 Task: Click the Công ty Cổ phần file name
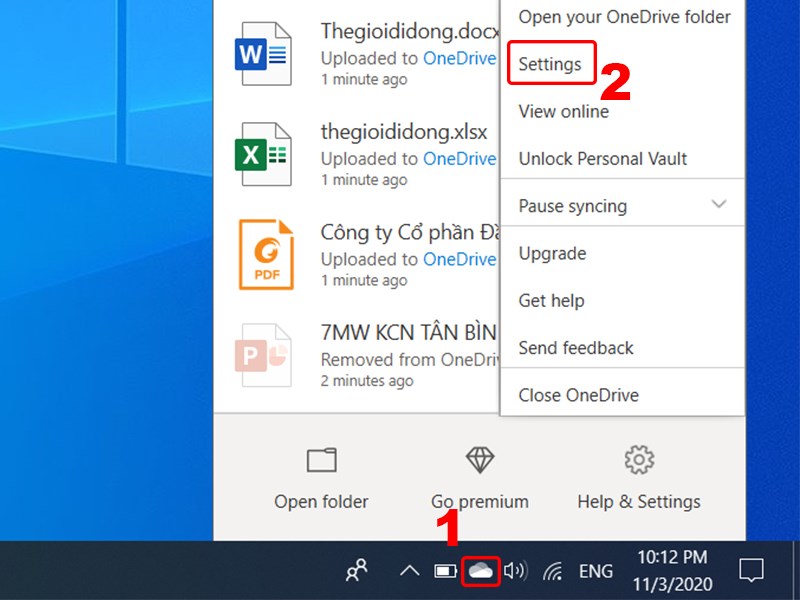click(x=410, y=233)
